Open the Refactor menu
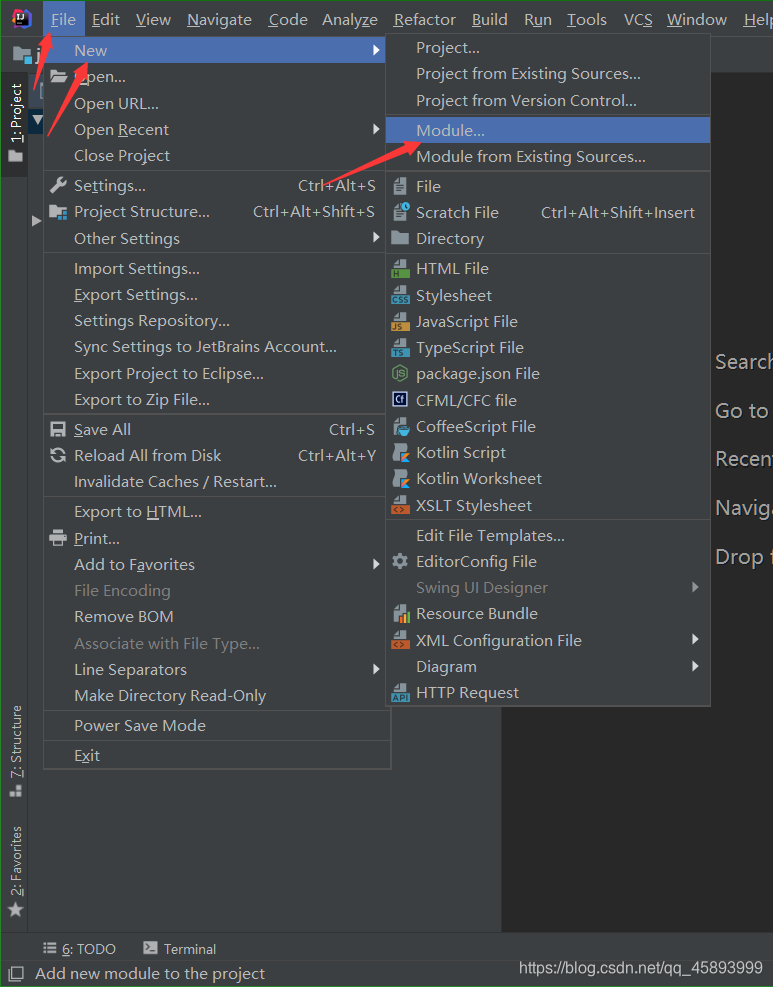773x987 pixels. point(424,20)
